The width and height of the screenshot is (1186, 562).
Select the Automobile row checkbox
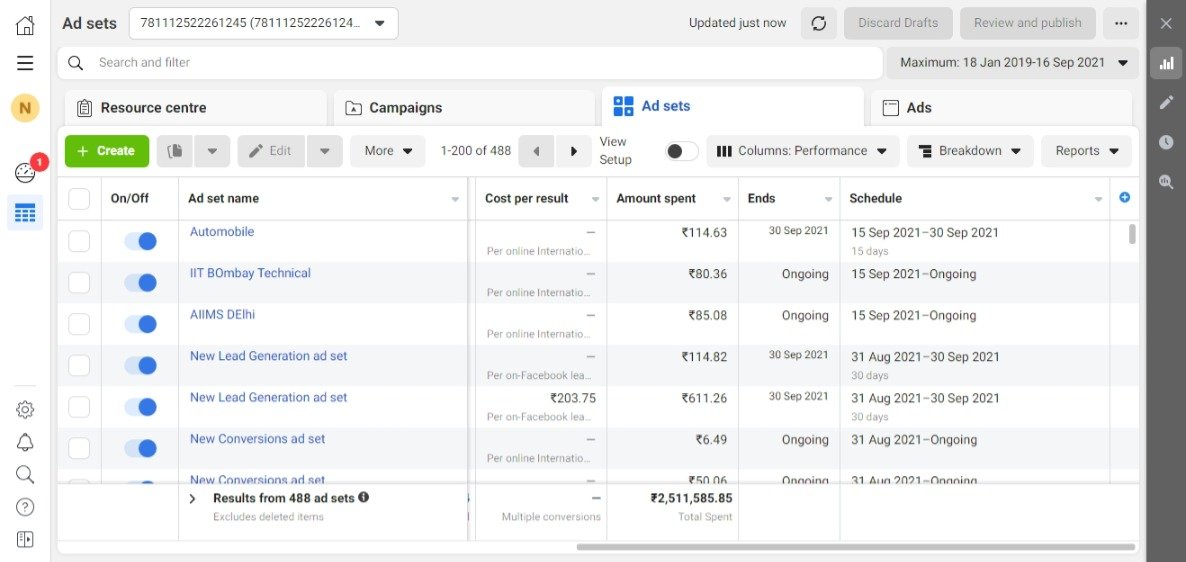coord(79,241)
